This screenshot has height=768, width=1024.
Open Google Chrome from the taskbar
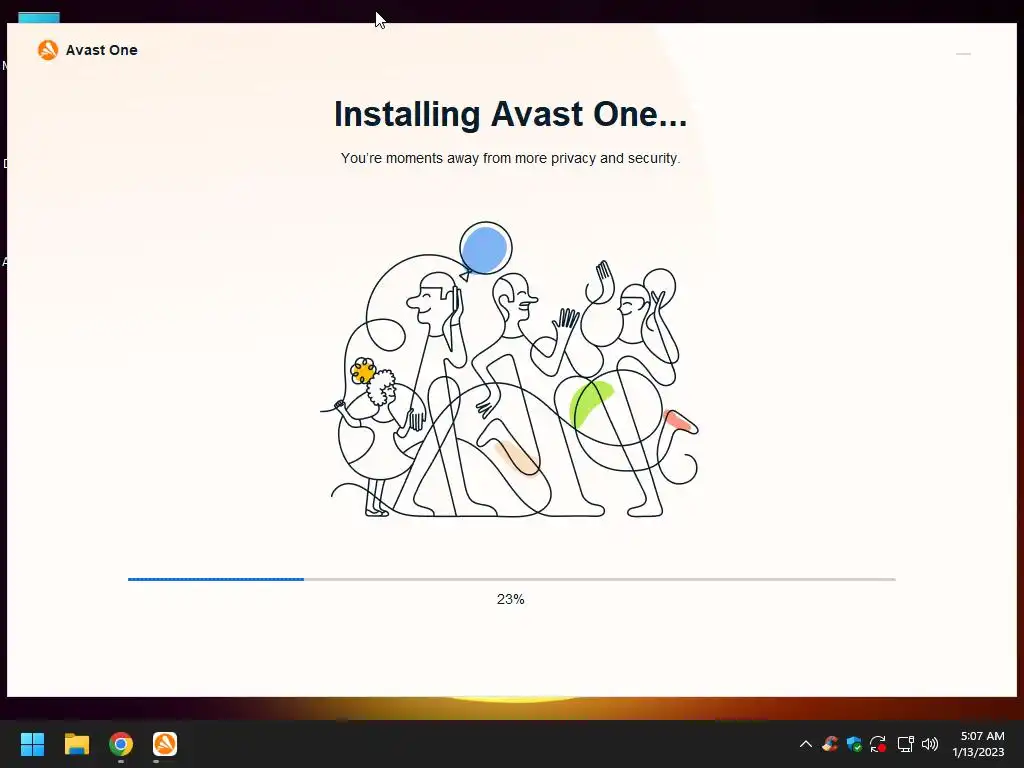[121, 744]
